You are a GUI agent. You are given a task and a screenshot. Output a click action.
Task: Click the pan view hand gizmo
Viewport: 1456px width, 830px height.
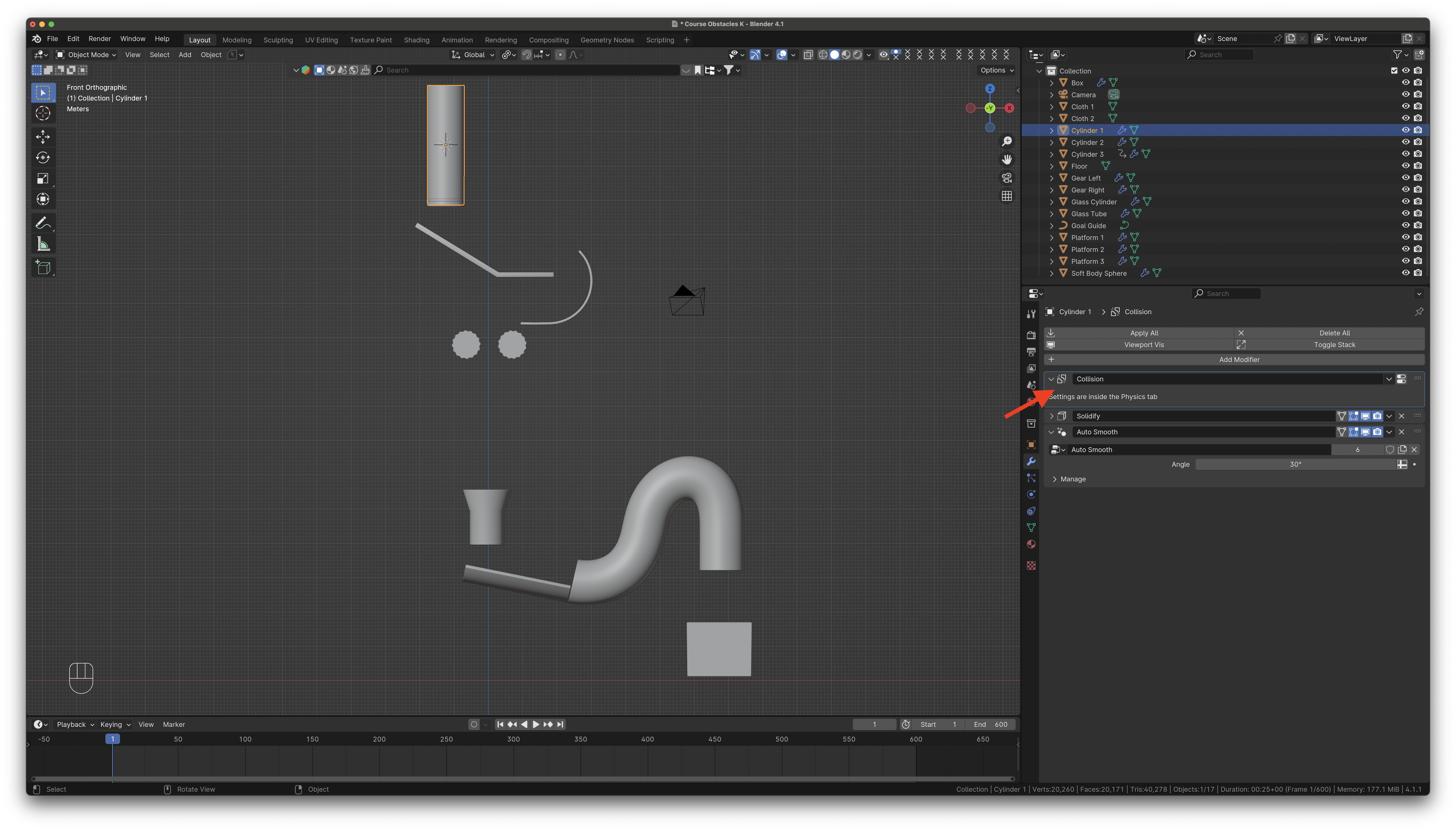pos(1007,159)
